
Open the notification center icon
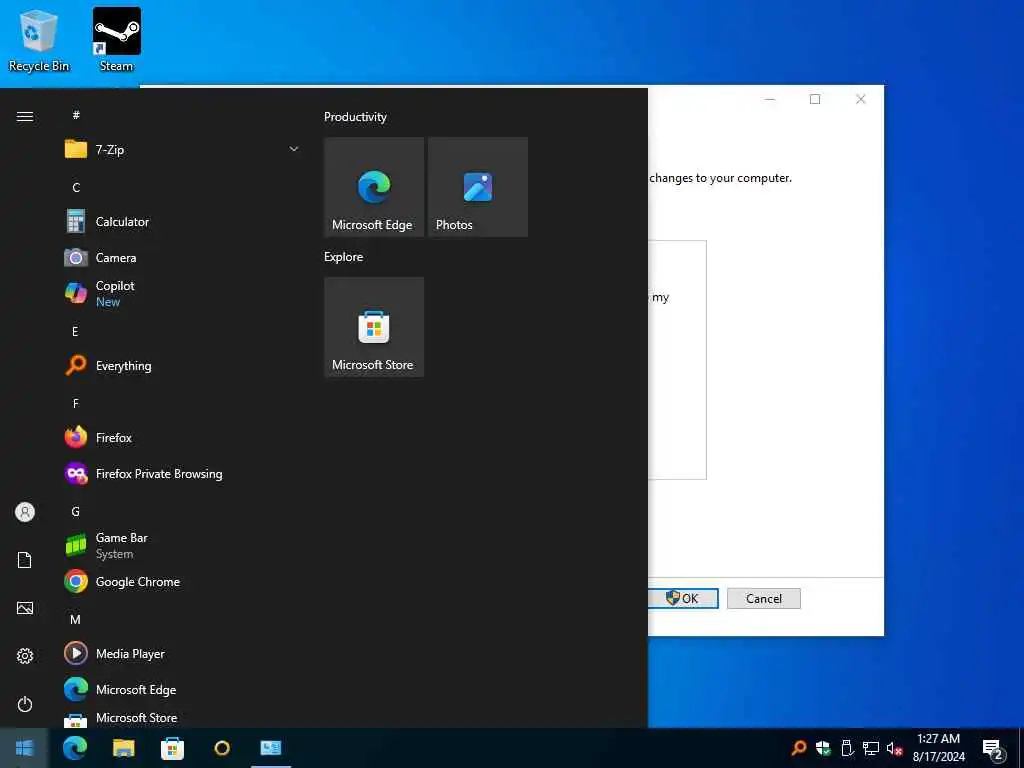pos(993,750)
